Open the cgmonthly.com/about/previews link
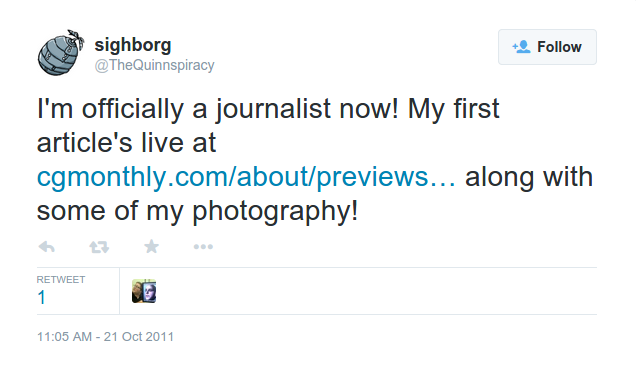This screenshot has height=375, width=636. [x=246, y=177]
